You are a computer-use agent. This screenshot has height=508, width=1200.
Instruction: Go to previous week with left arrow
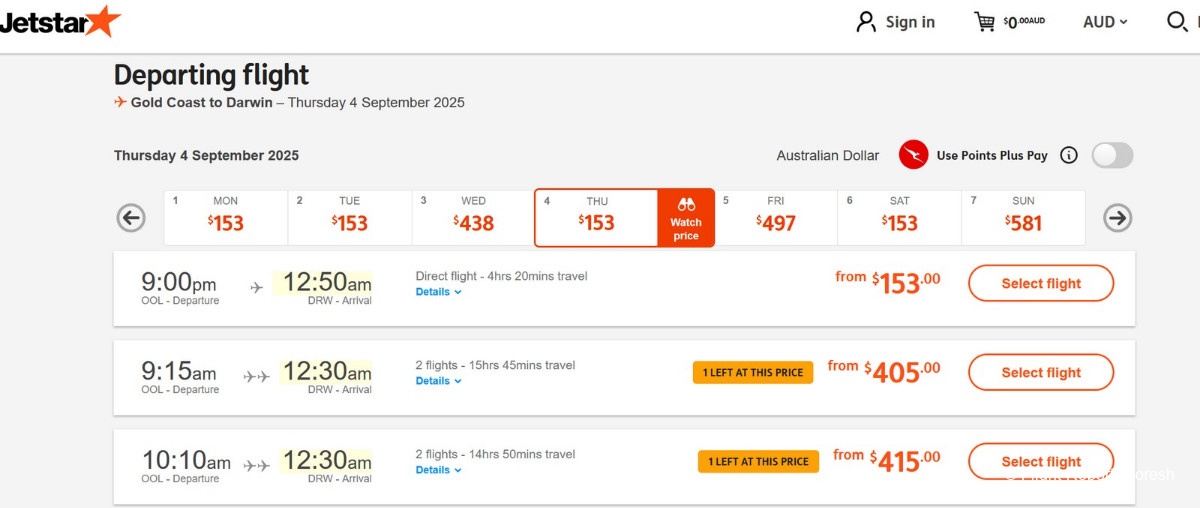coord(131,217)
